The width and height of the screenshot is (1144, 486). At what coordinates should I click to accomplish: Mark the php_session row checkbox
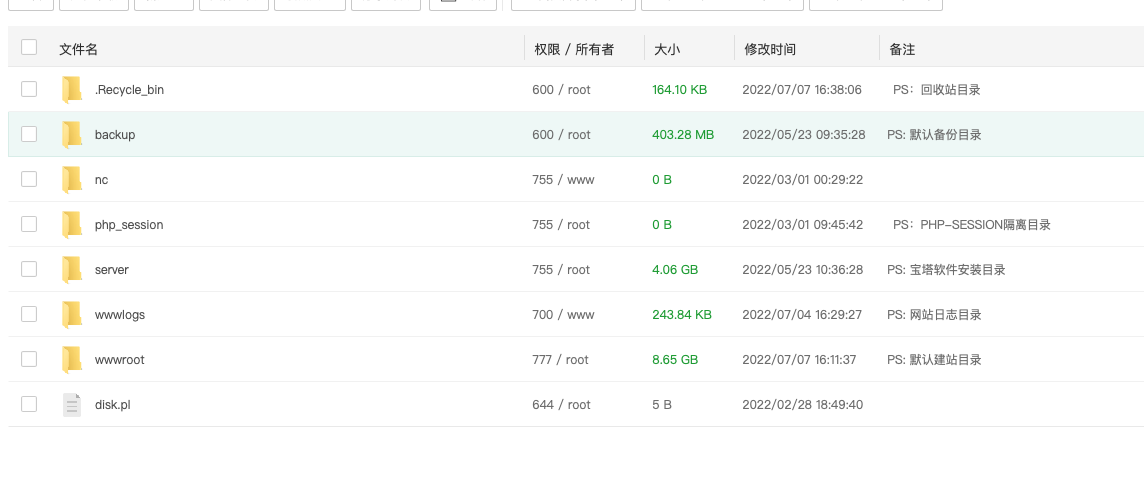29,224
